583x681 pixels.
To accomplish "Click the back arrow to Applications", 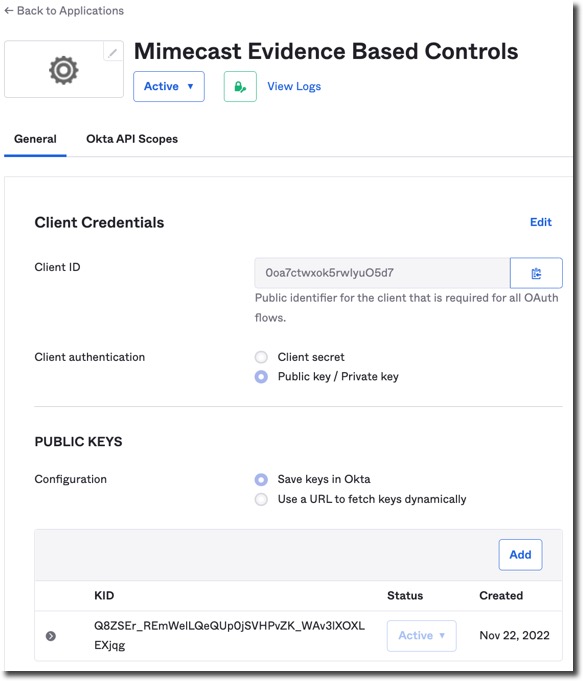I will [8, 10].
